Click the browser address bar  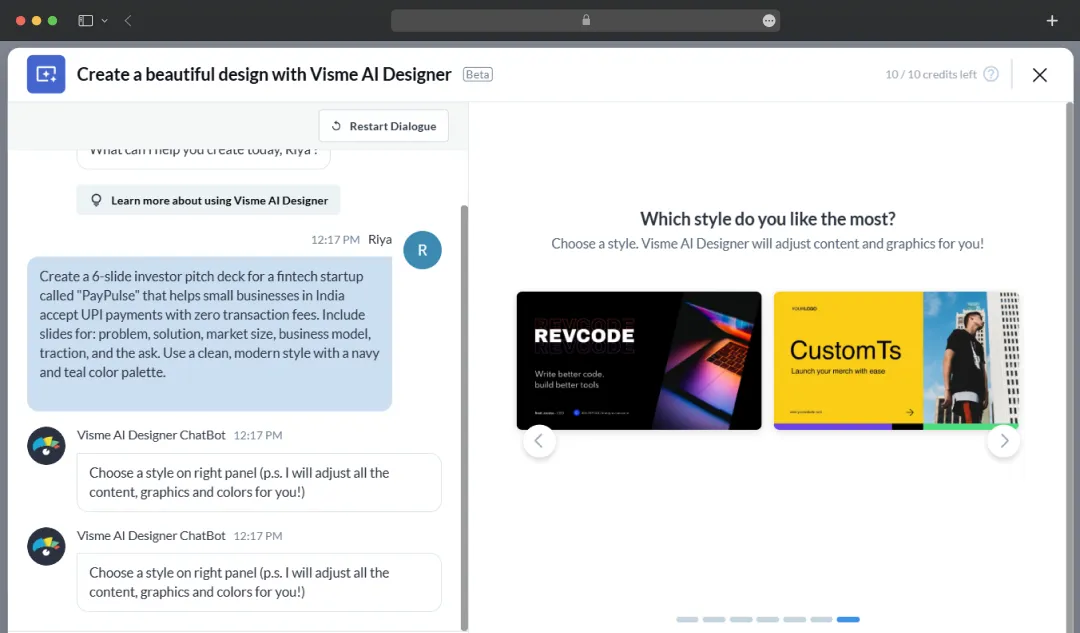pyautogui.click(x=585, y=21)
